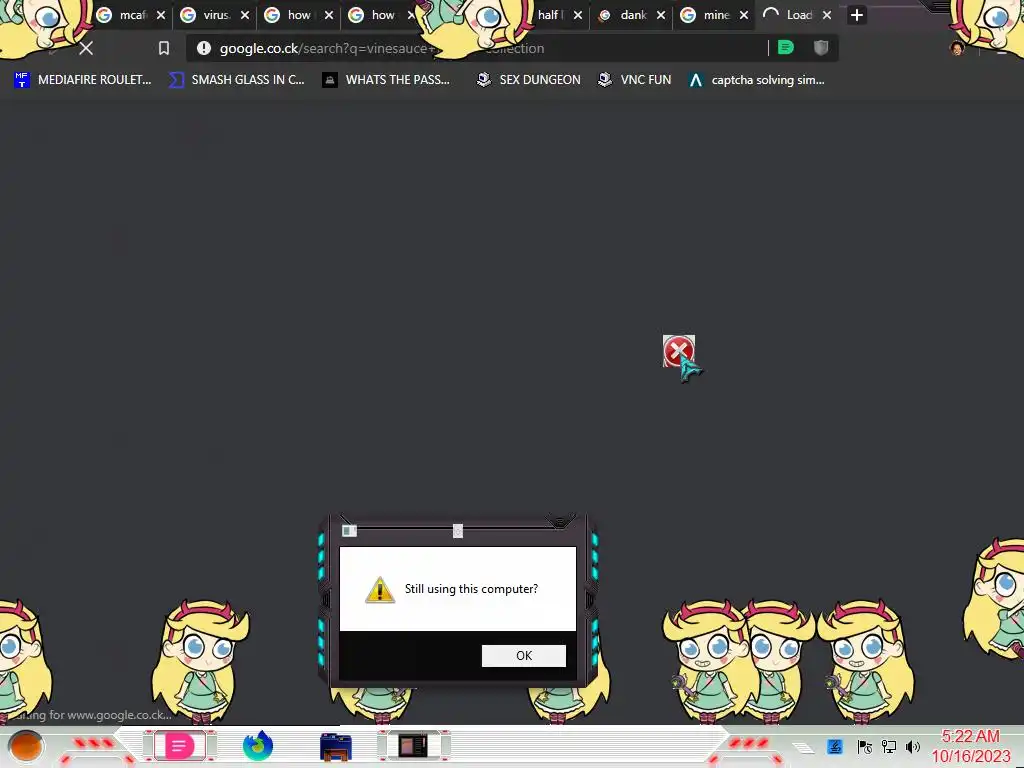Open the WHATS THE PASS... bookmark
This screenshot has width=1024, height=768.
(386, 80)
